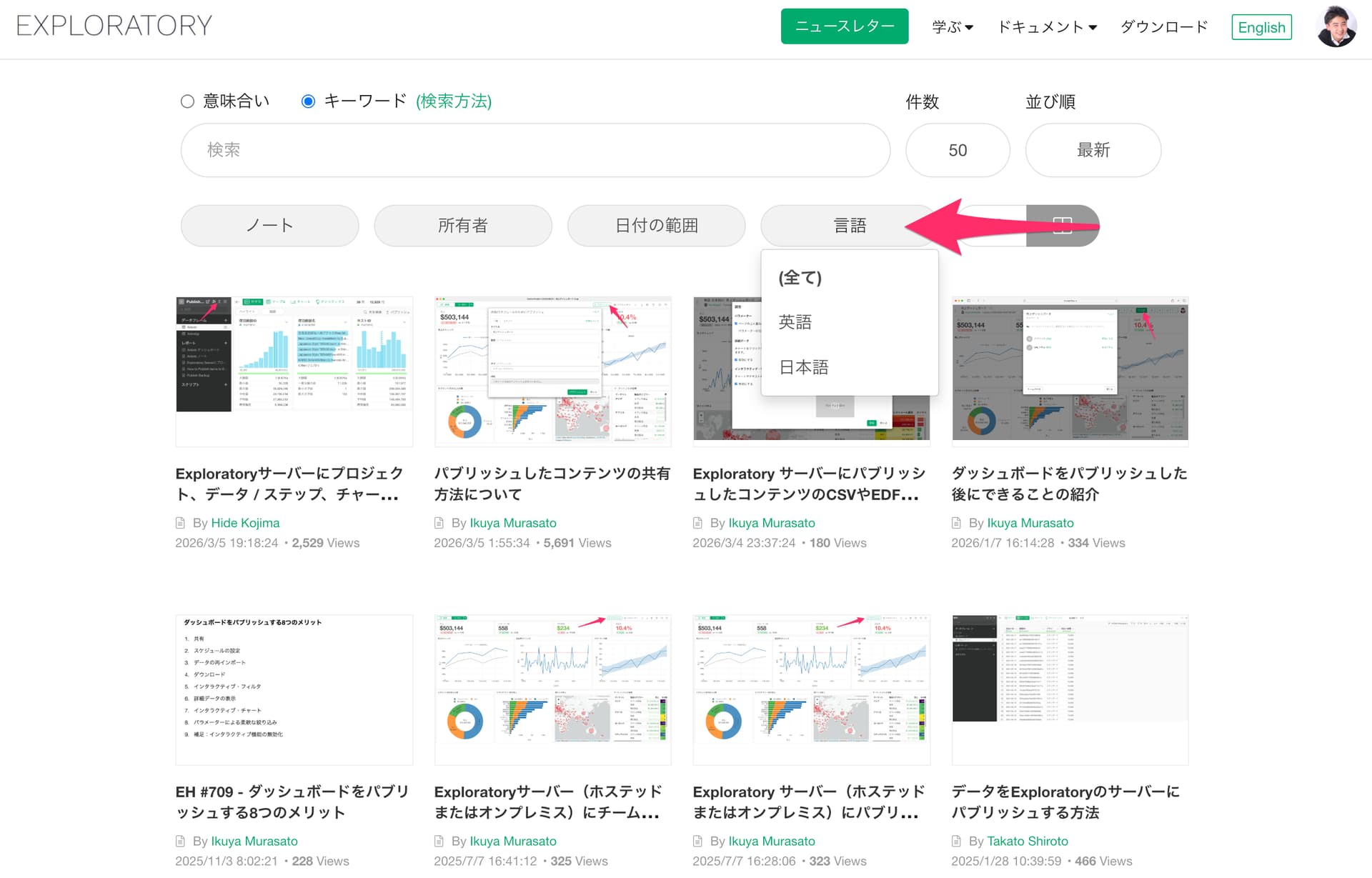Click document icon for the 5,691 Views post
The height and width of the screenshot is (878, 1372).
pos(439,523)
